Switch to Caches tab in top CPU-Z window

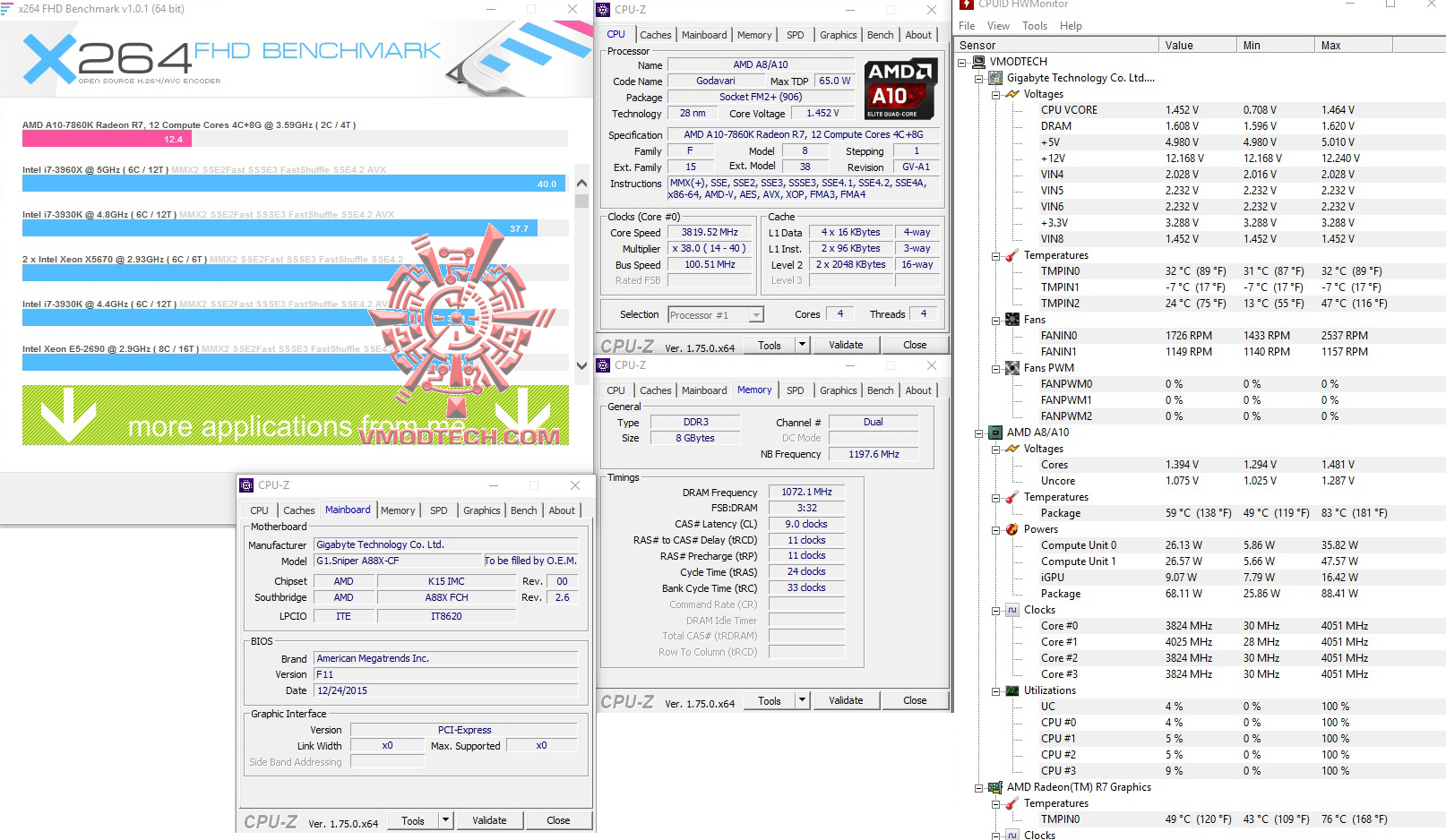click(656, 35)
